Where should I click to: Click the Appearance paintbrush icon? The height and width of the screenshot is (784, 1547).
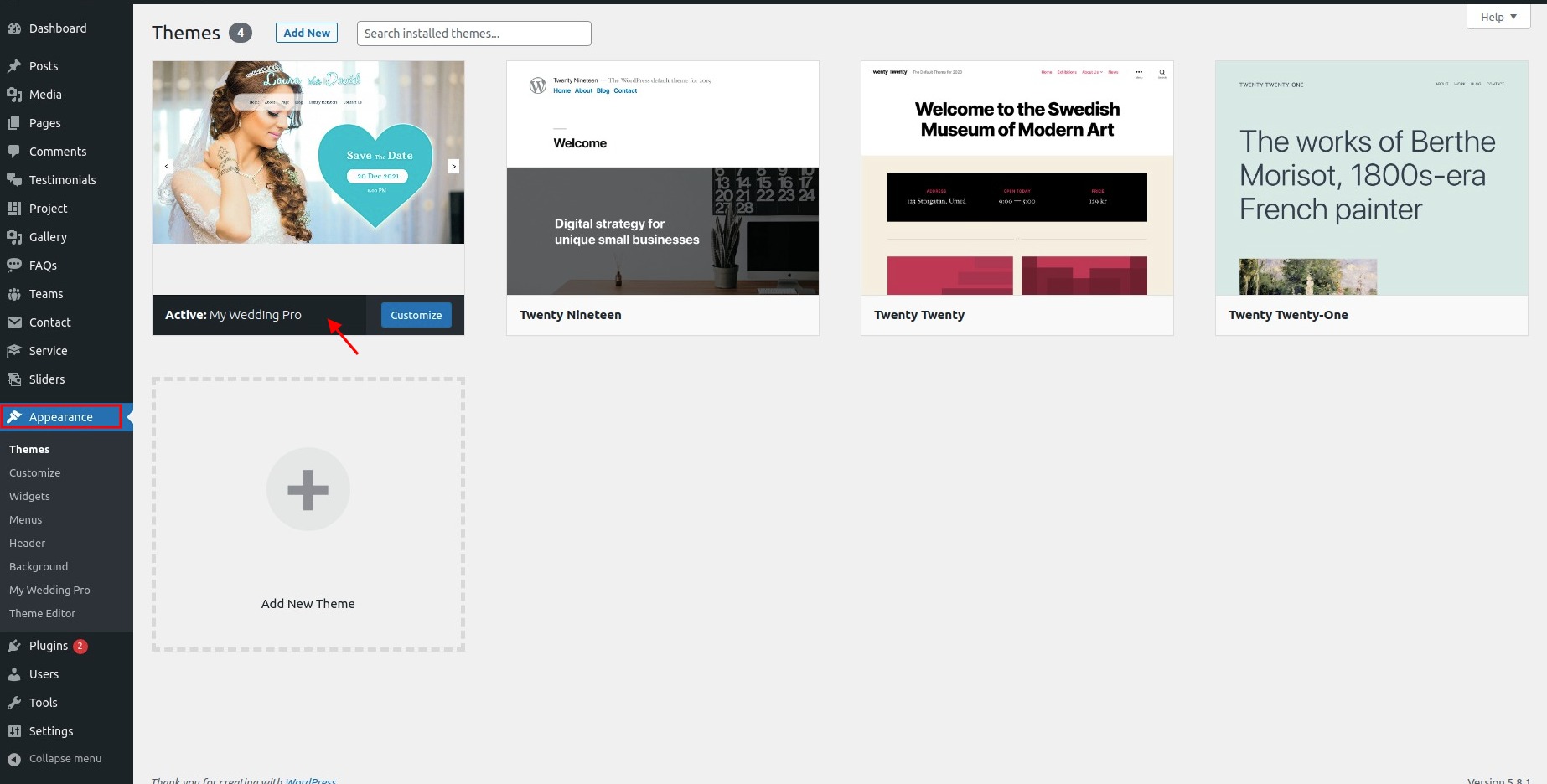pyautogui.click(x=14, y=417)
